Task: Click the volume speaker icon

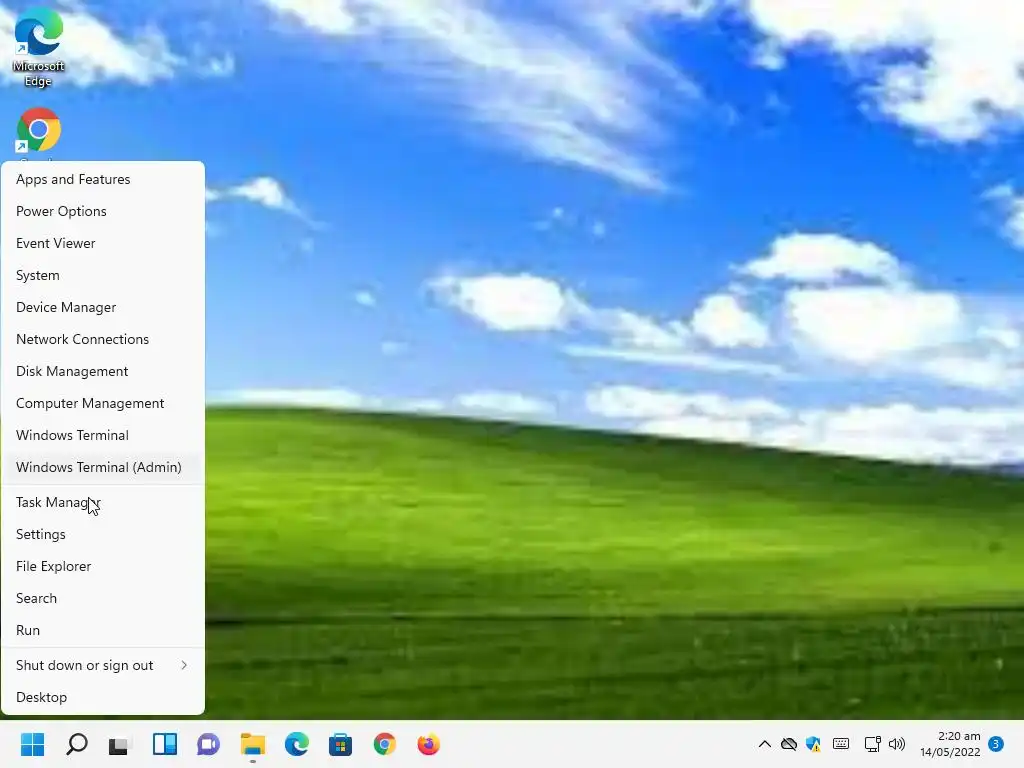Action: [897, 744]
